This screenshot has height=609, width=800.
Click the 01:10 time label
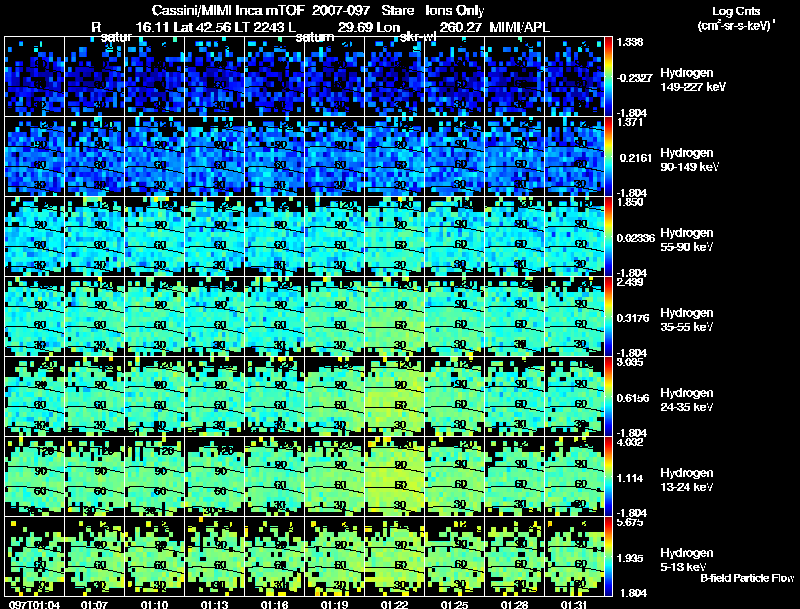click(x=154, y=604)
